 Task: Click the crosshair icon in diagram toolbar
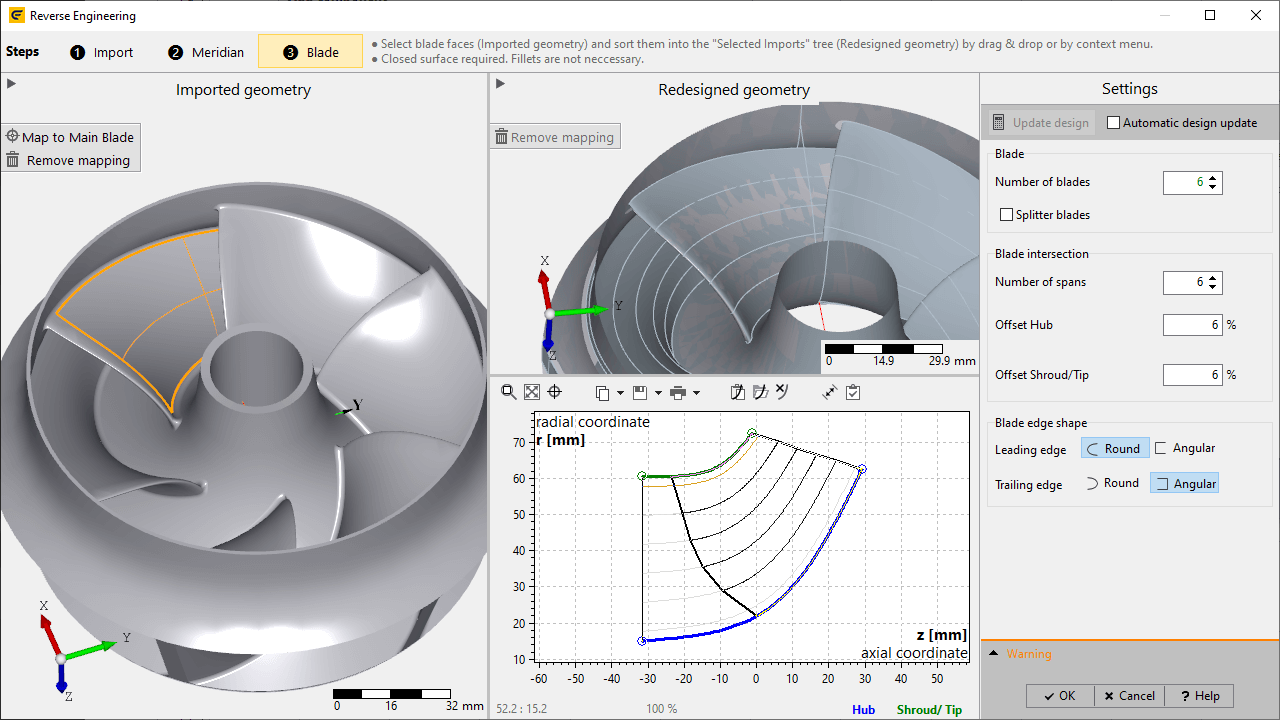(555, 393)
